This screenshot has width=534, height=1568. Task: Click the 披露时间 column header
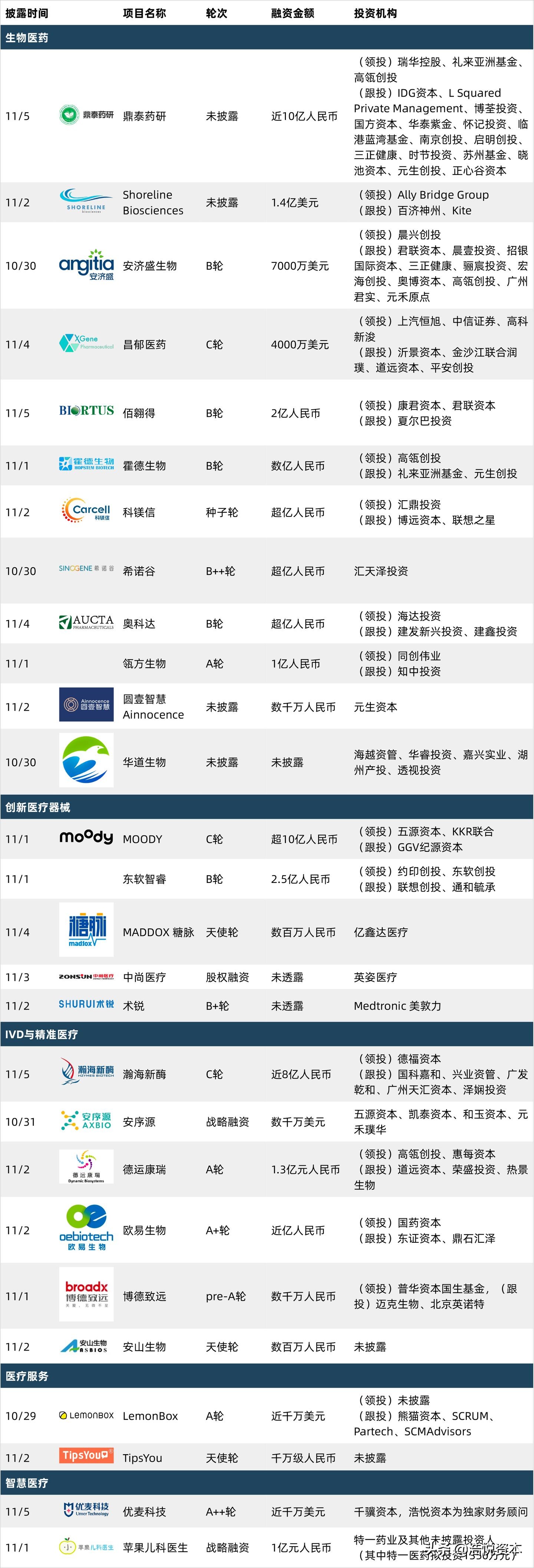(27, 13)
